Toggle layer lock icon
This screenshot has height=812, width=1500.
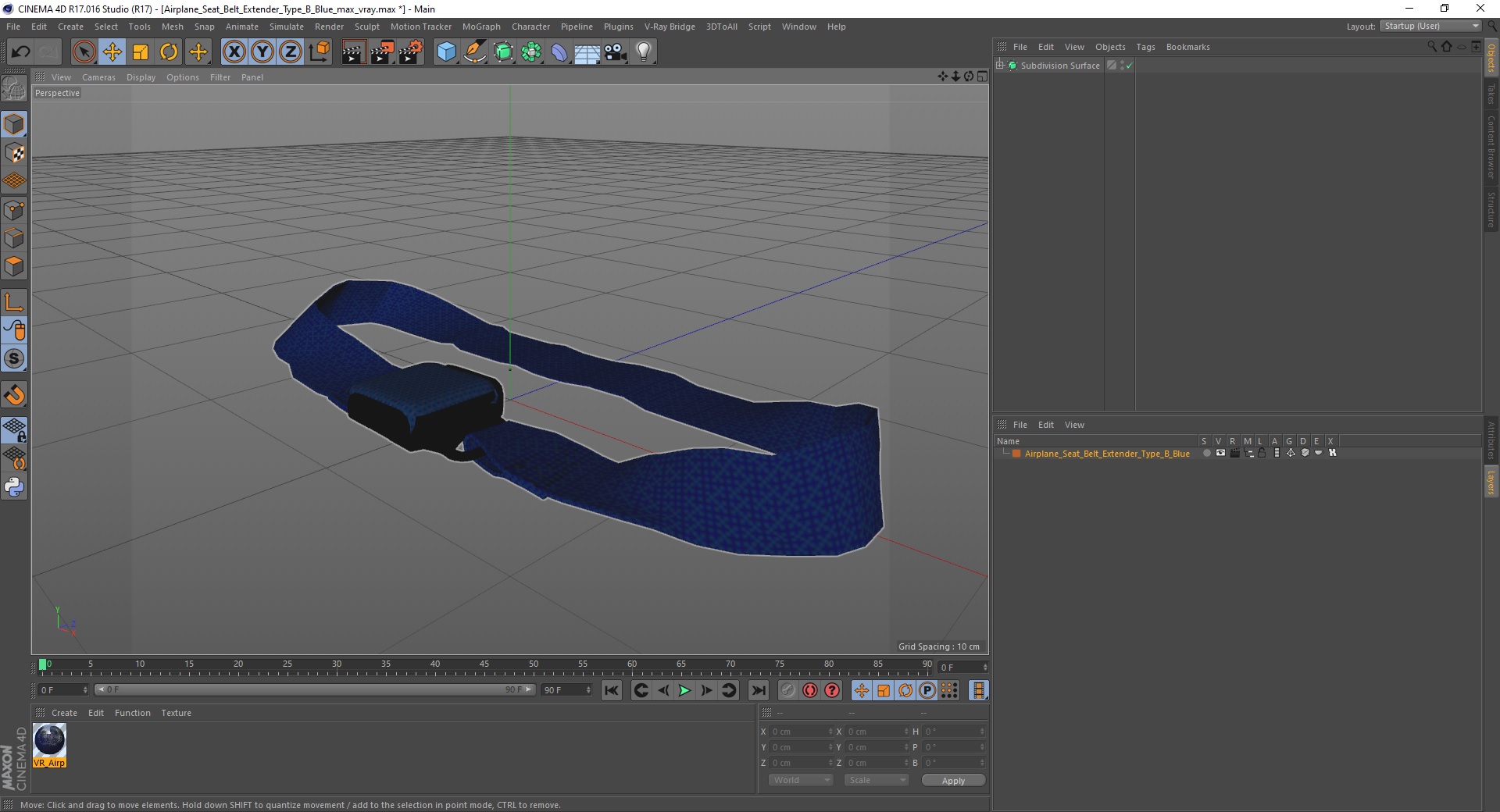[x=1261, y=453]
